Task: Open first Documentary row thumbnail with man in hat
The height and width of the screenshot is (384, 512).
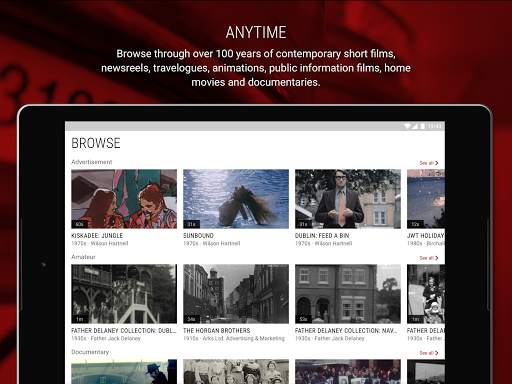Action: point(124,372)
